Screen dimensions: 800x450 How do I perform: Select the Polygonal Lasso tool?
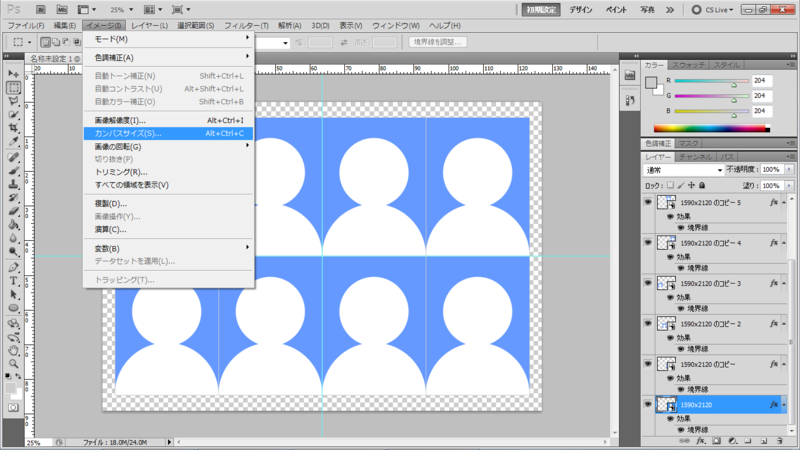[x=13, y=101]
